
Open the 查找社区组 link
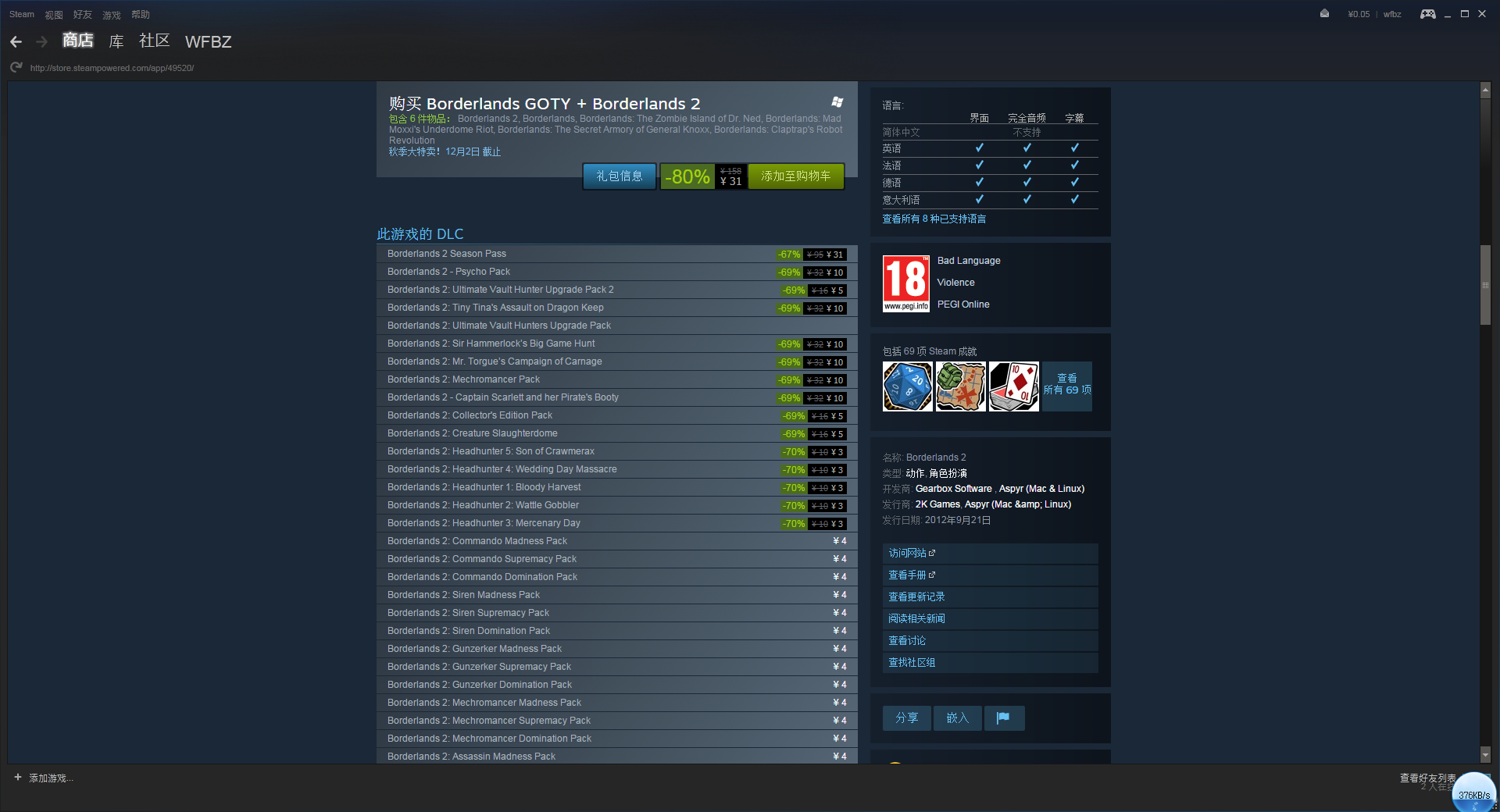(x=991, y=663)
